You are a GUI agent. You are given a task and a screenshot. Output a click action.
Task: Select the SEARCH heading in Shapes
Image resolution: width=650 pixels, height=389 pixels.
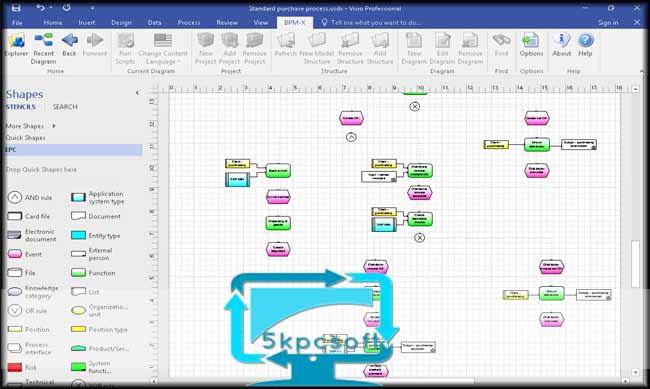65,107
